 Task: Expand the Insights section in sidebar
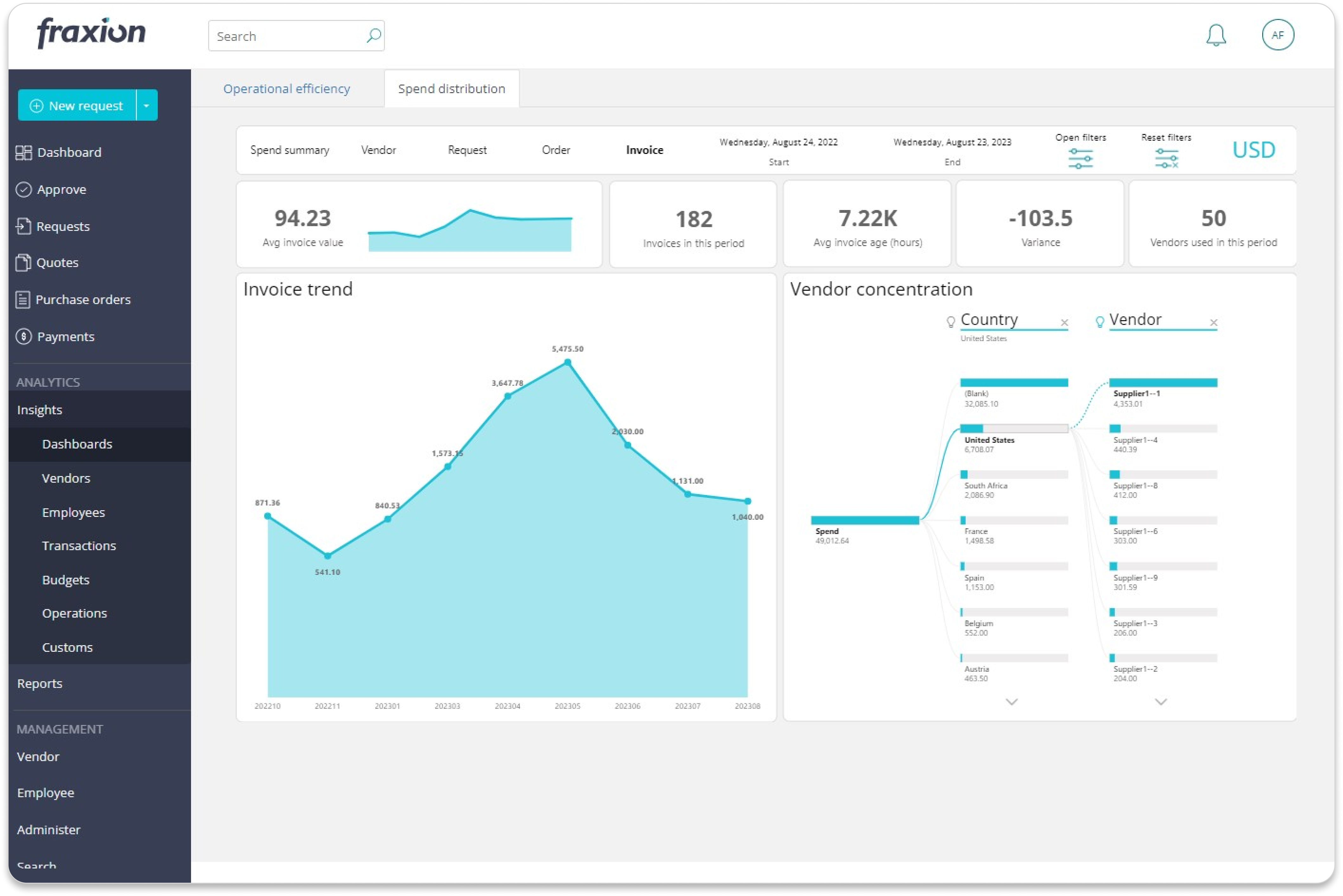(99, 410)
